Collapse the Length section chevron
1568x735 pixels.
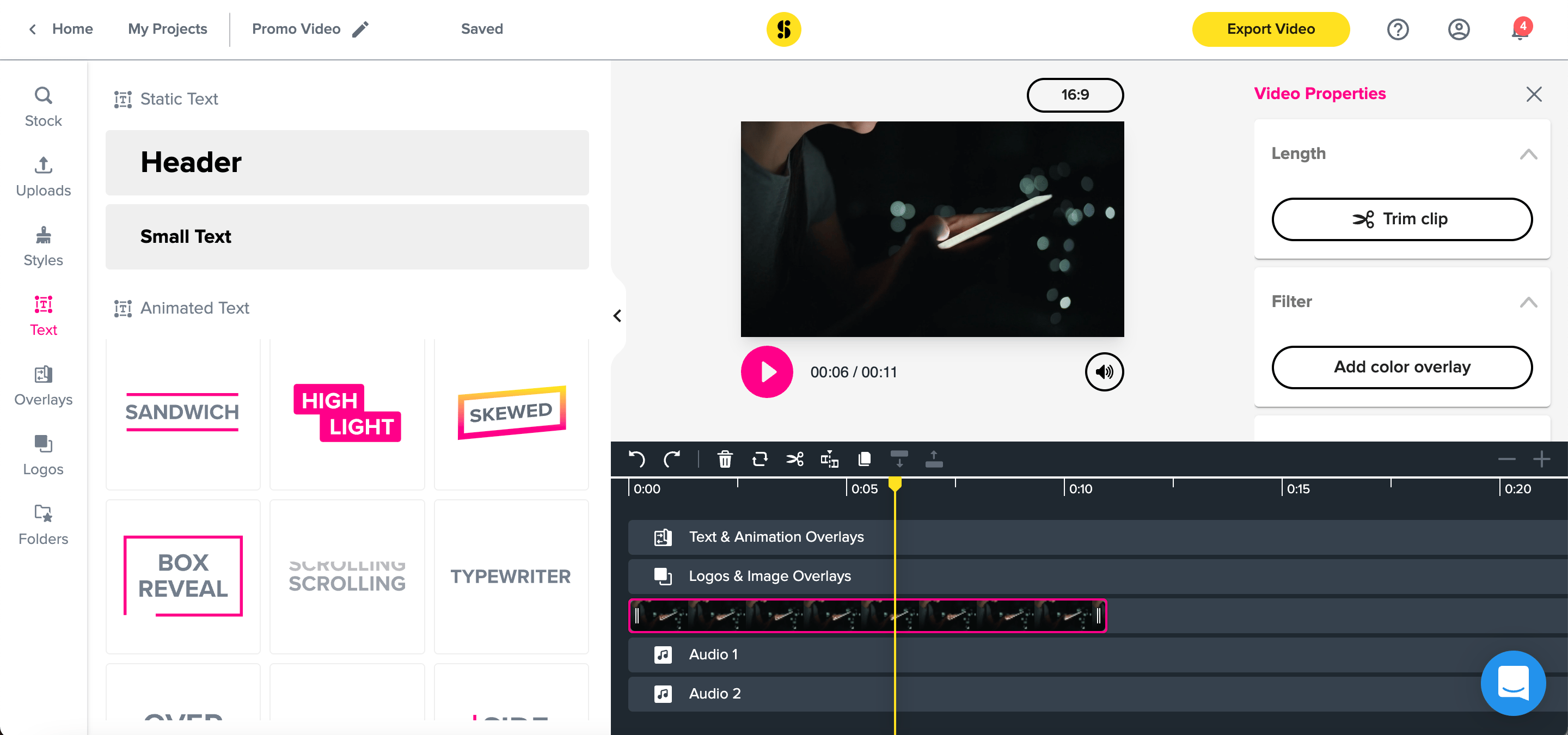tap(1528, 154)
